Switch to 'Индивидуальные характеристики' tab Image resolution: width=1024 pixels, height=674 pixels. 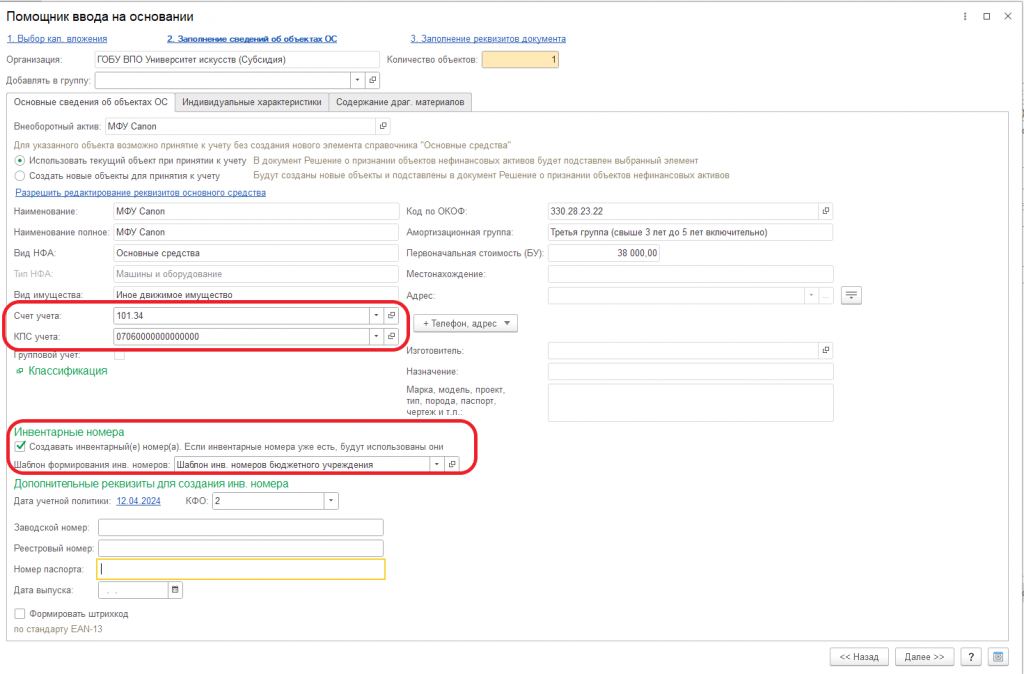[251, 102]
